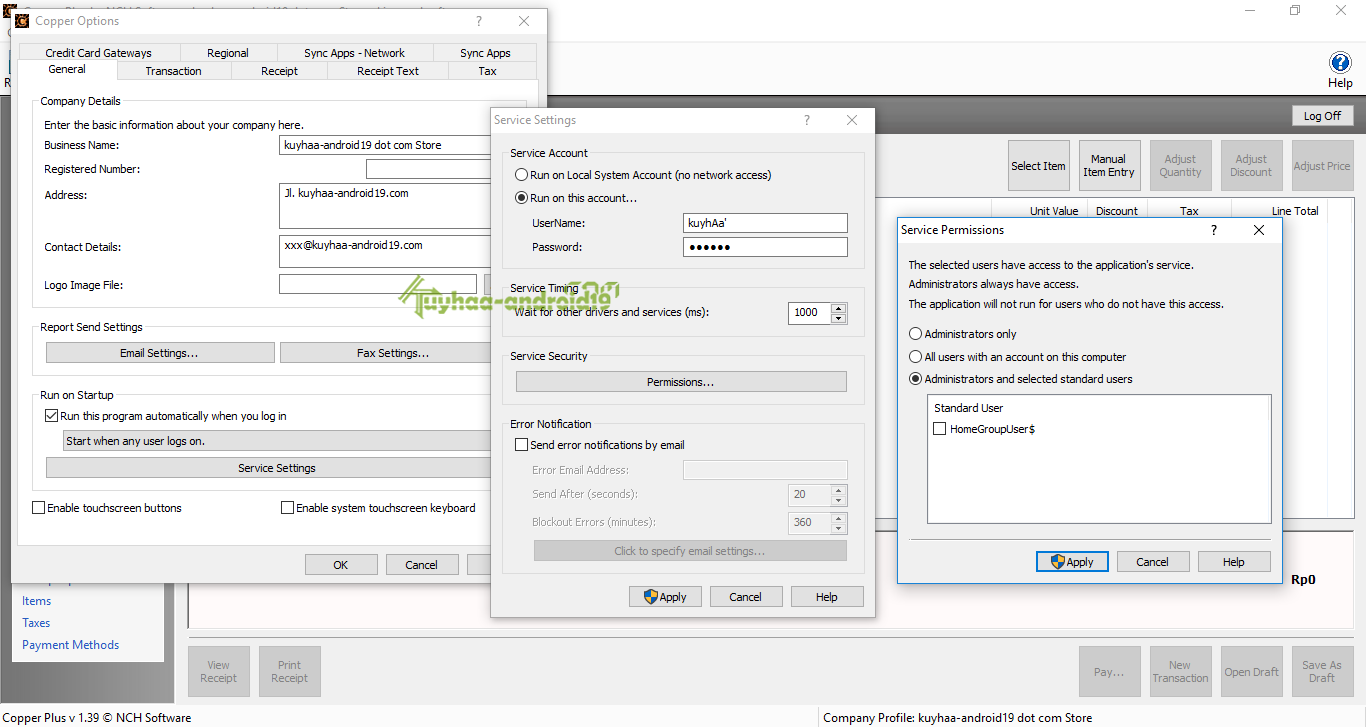Open Help via the blue Help icon
The height and width of the screenshot is (727, 1366).
click(x=1340, y=63)
